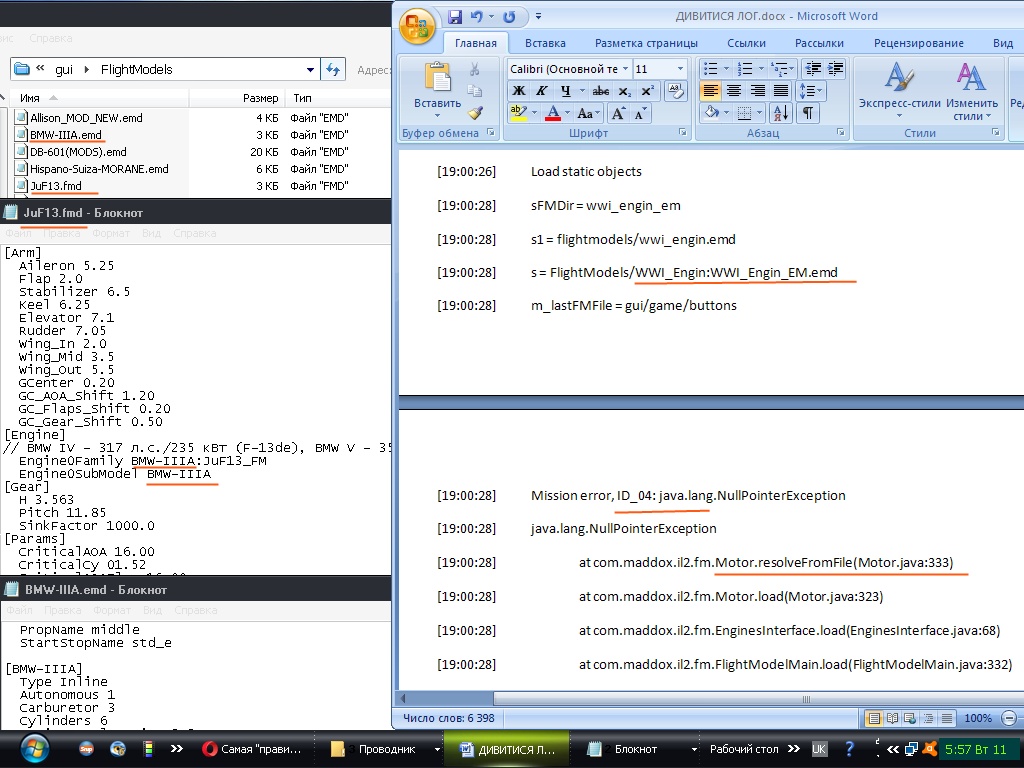
Task: Select the Format Painter brush icon
Action: click(x=475, y=113)
